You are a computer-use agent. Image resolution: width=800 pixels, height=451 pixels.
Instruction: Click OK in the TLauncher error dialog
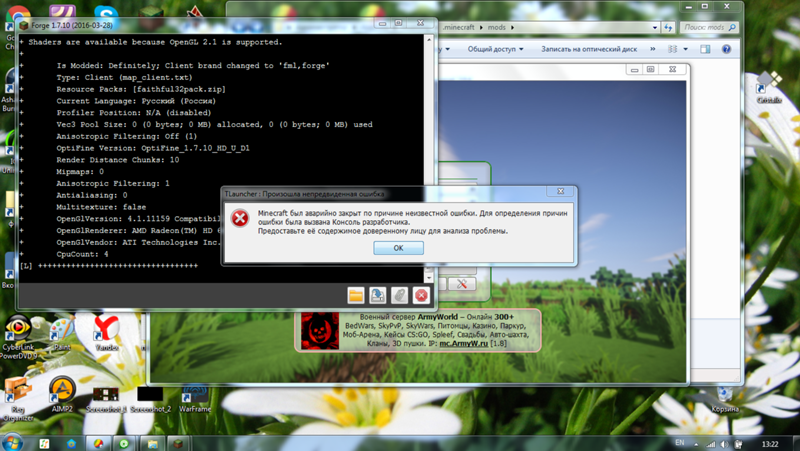pyautogui.click(x=398, y=248)
